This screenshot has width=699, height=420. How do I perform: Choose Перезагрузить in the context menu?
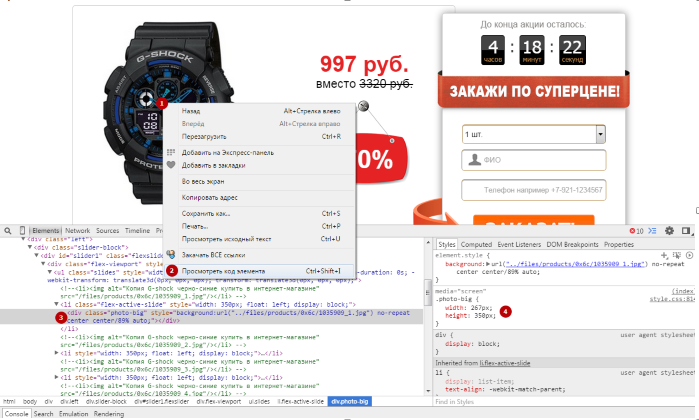(x=206, y=135)
